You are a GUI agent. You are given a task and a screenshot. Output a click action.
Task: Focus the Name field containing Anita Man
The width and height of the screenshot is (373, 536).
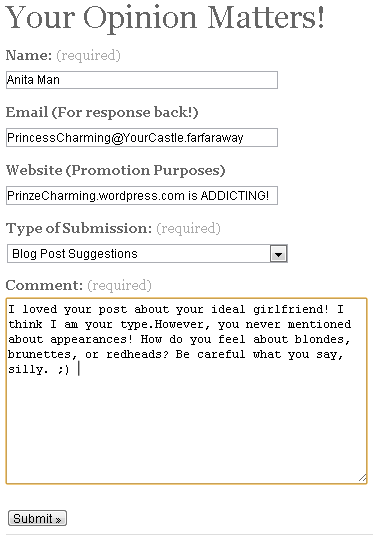[142, 80]
